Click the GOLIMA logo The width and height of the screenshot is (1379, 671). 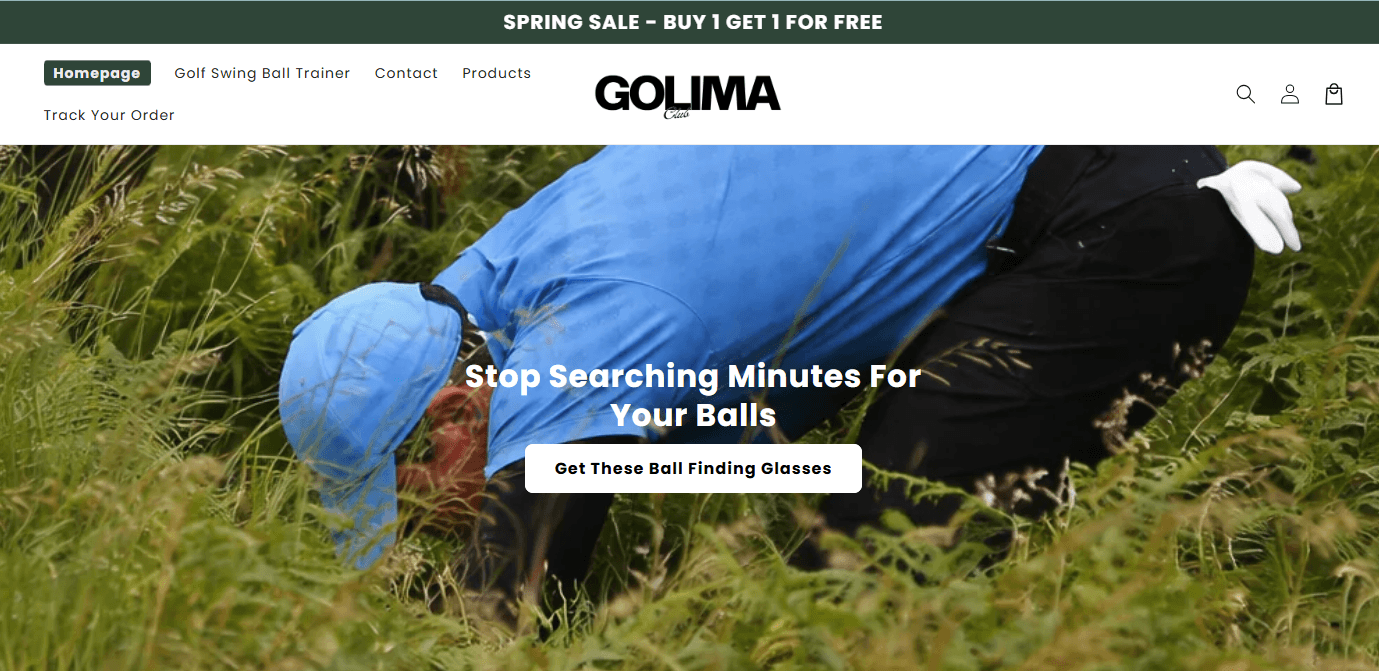(x=688, y=96)
